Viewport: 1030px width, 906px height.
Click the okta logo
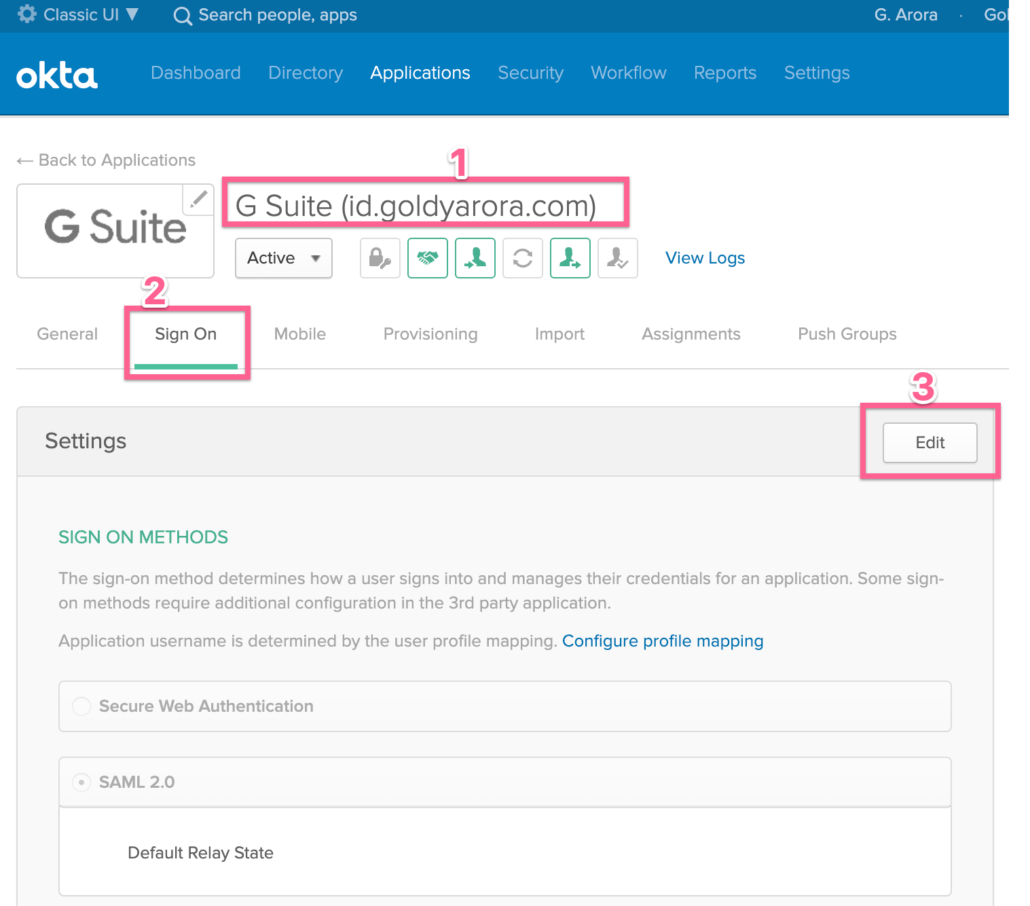[57, 76]
